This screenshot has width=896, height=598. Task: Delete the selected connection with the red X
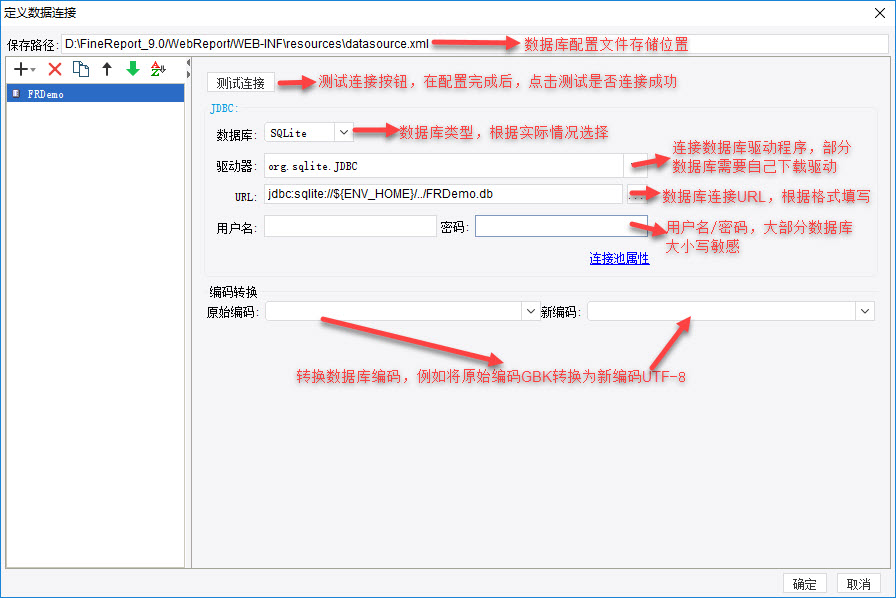[x=55, y=69]
